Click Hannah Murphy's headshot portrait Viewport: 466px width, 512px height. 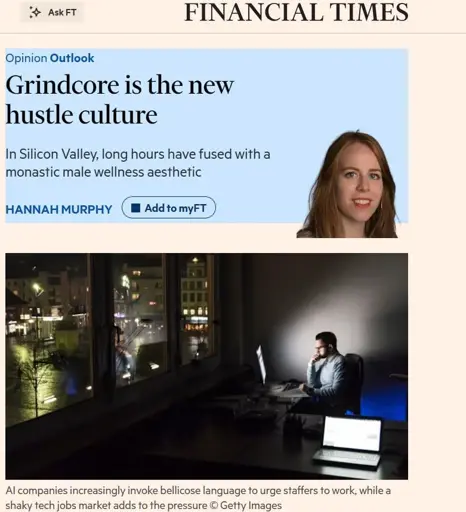tap(348, 184)
